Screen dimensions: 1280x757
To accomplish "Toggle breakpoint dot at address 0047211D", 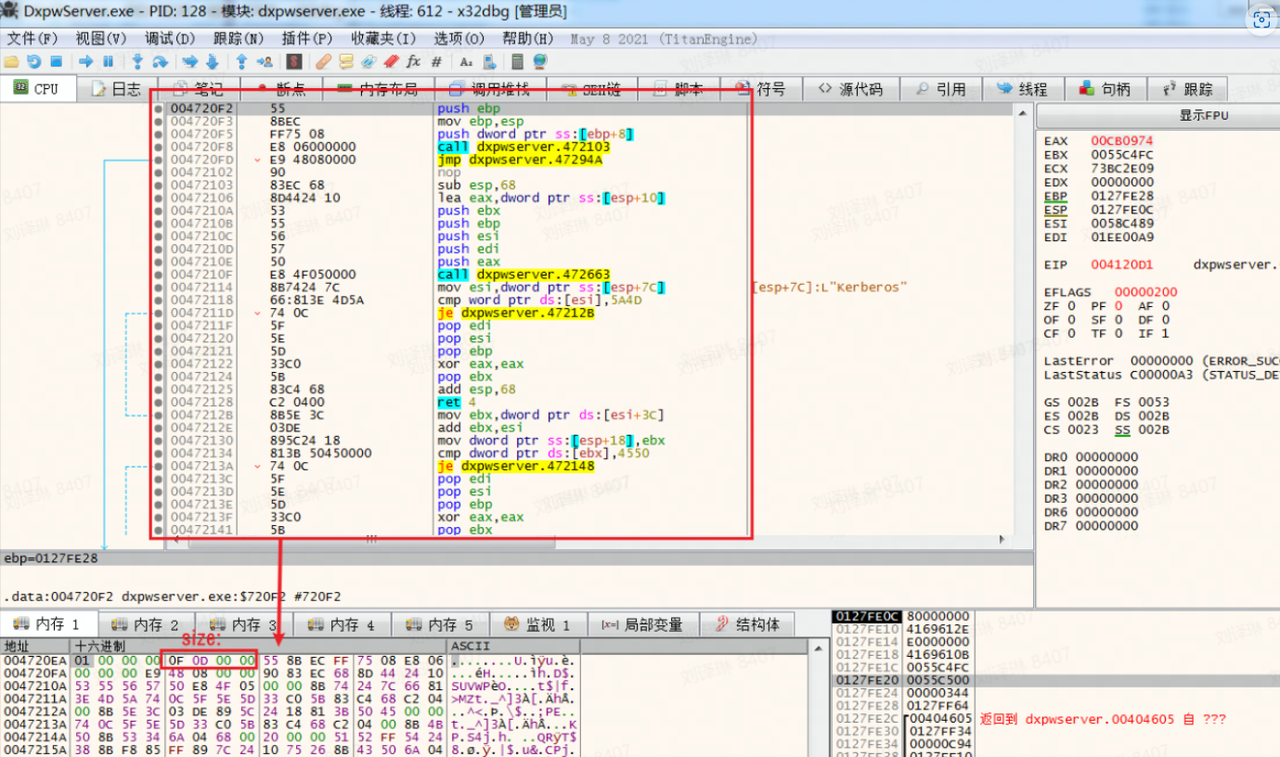I will [x=159, y=312].
